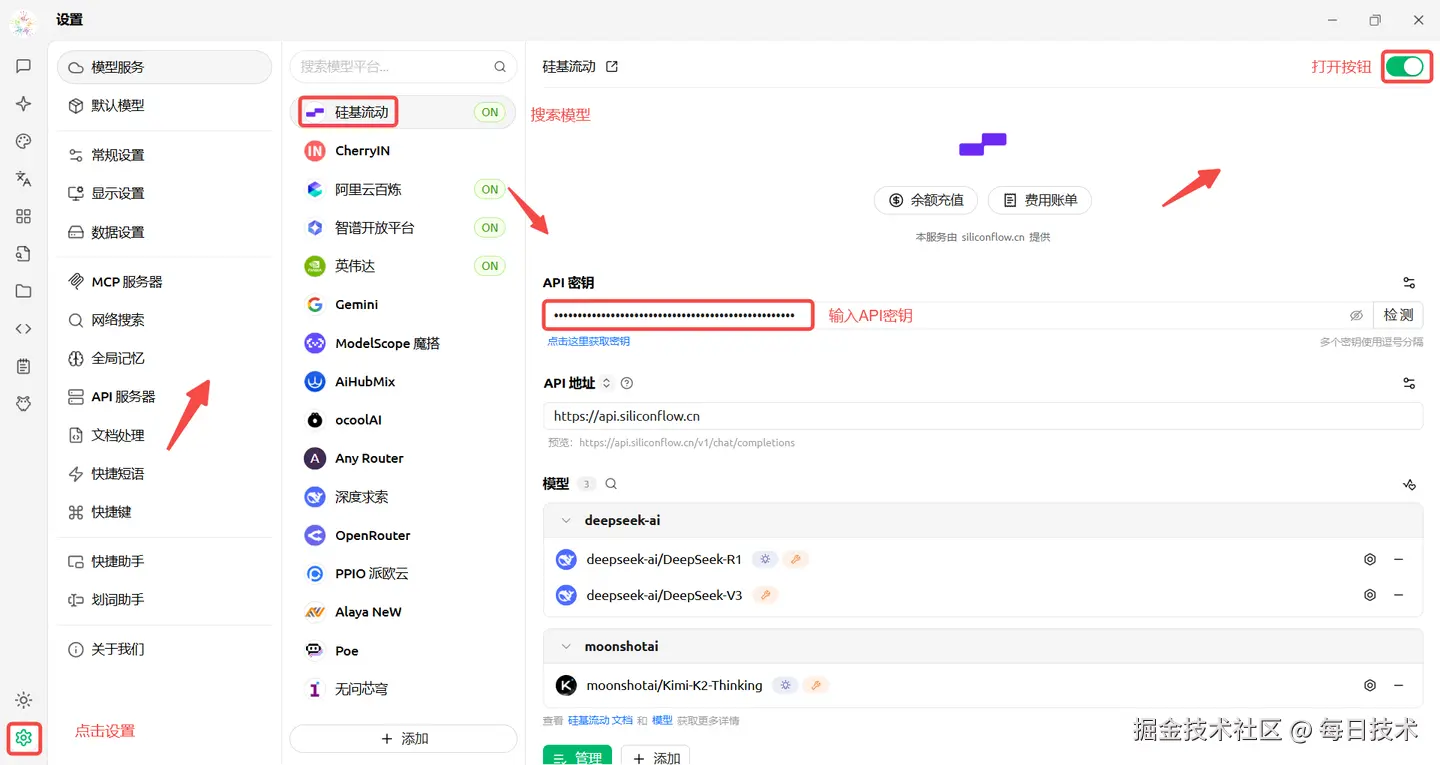1440x765 pixels.
Task: Click the 余额充值 button
Action: (926, 200)
